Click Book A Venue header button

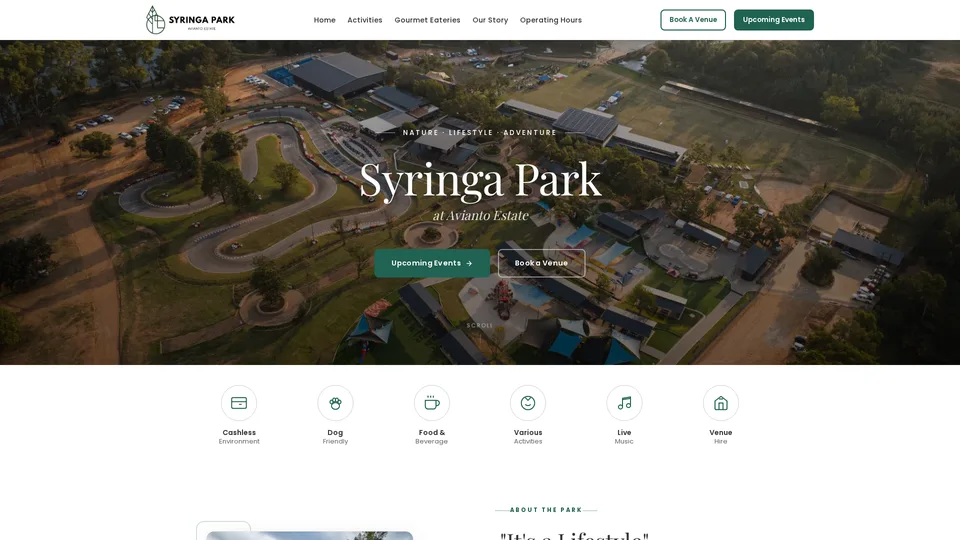coord(693,20)
